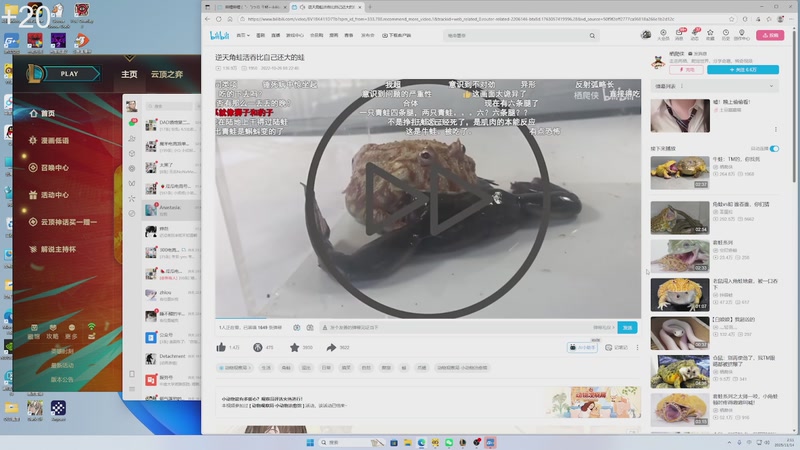Open the 直播 nav item

(x=276, y=35)
